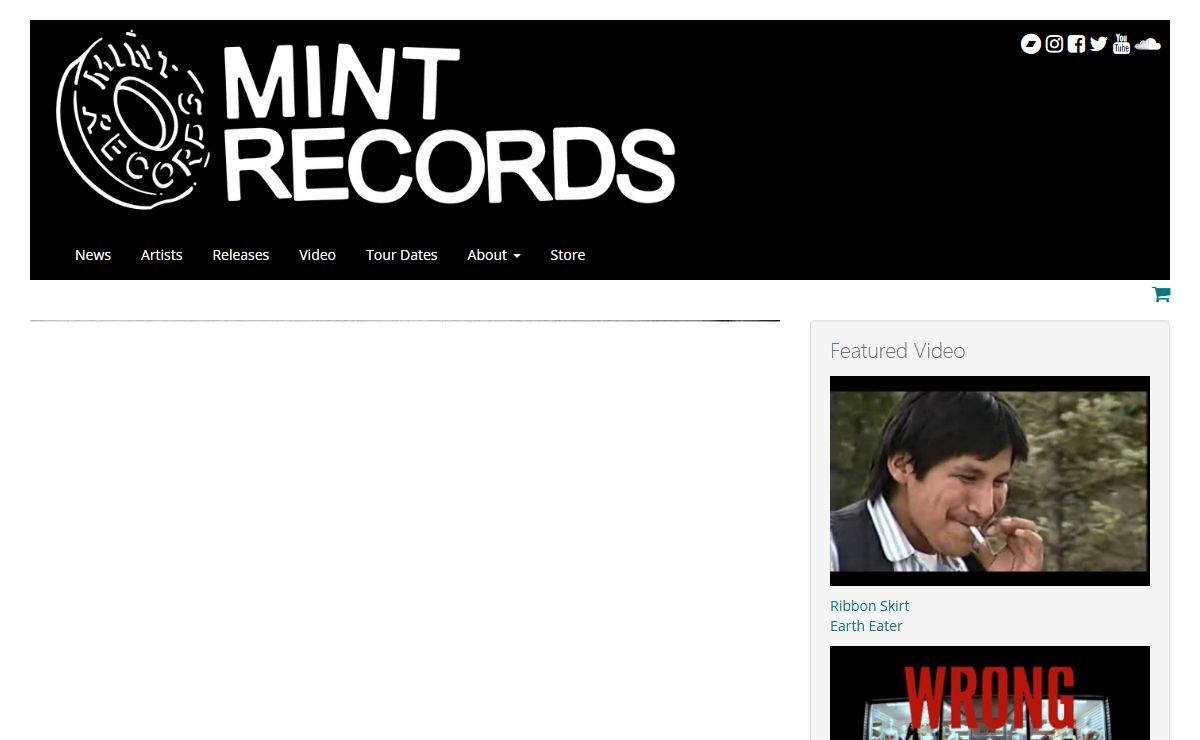
Task: Open the SoundCloud cloud icon
Action: point(1148,44)
